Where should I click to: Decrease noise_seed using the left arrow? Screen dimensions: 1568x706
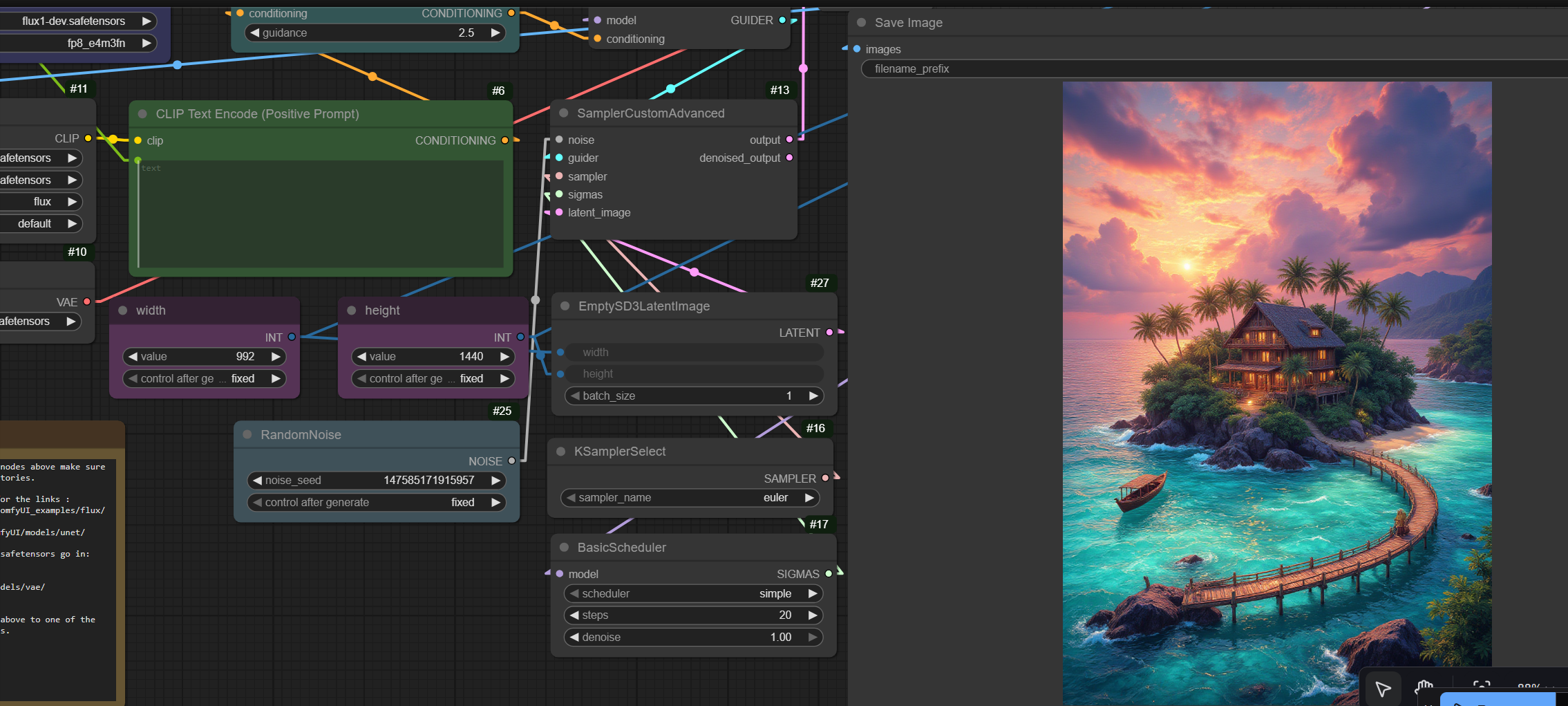[257, 481]
